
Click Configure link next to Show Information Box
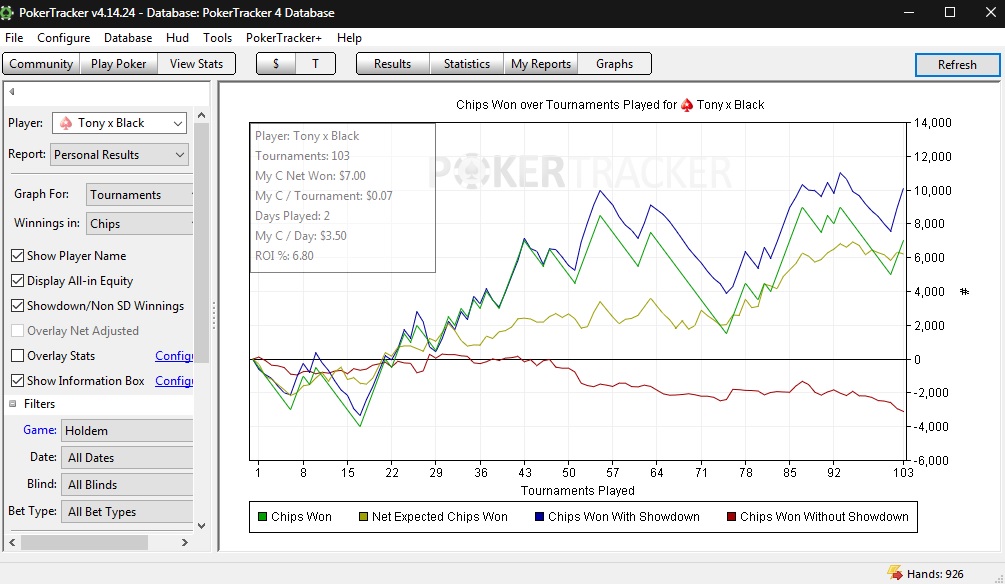(x=174, y=381)
